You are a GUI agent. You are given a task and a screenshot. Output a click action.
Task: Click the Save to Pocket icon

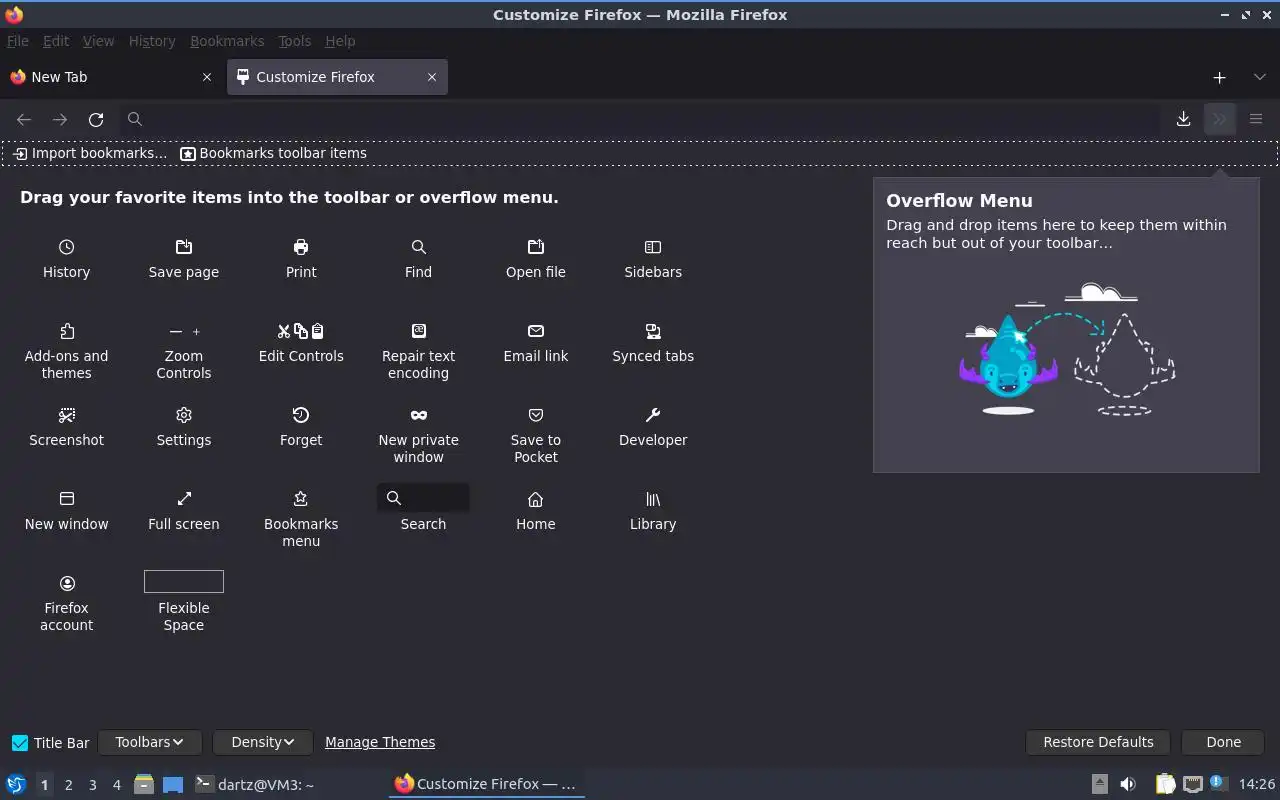tap(536, 415)
